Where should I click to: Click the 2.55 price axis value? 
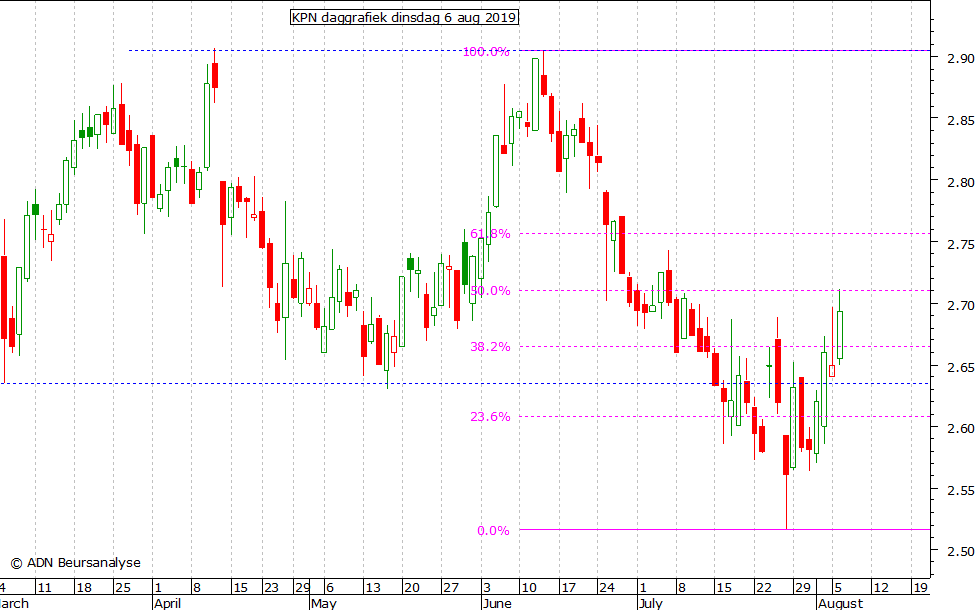point(961,490)
